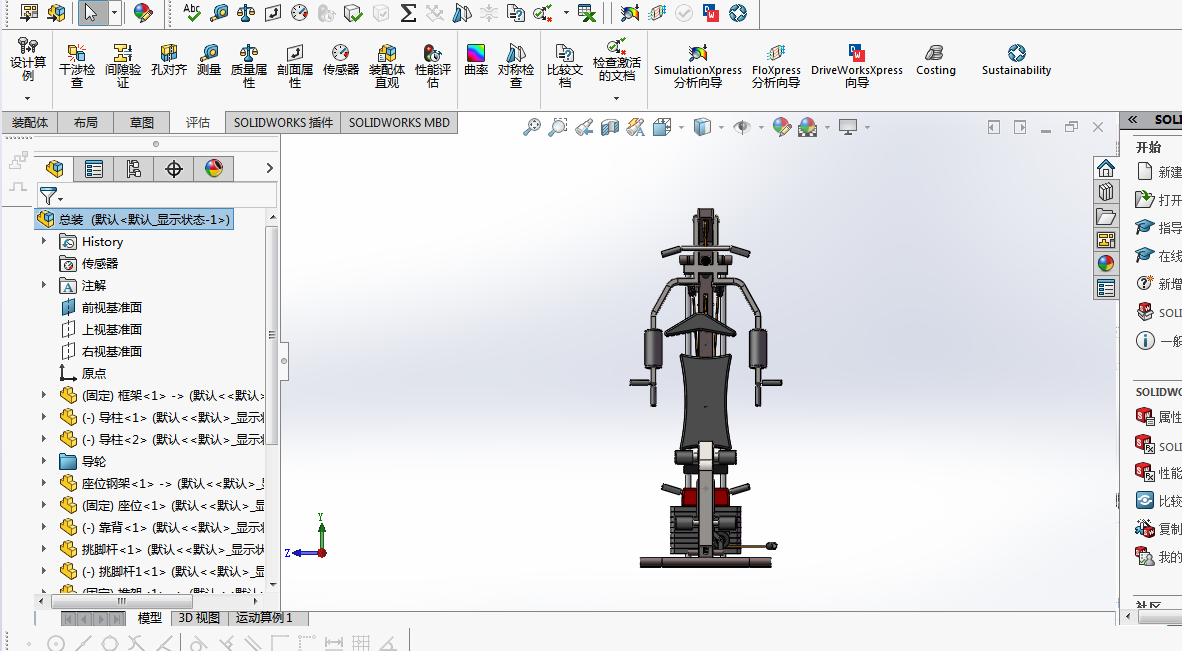Open the DimXpertManager crosshair tab
1182x651 pixels.
click(x=174, y=169)
